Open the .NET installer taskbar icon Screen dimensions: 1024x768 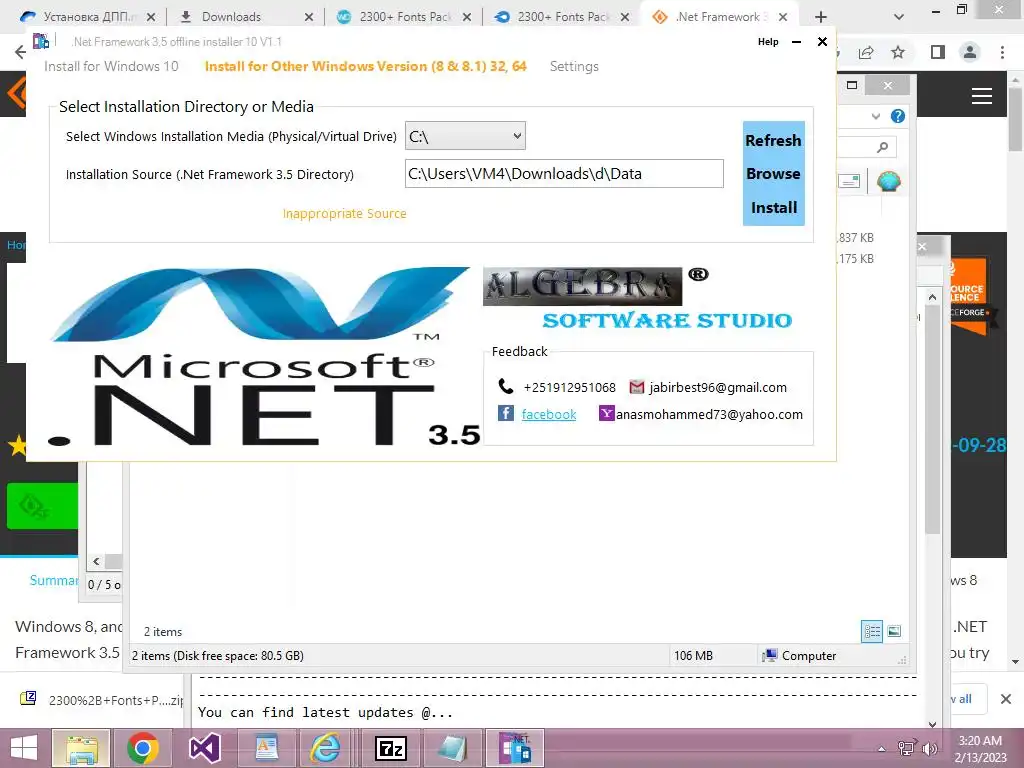click(x=515, y=748)
